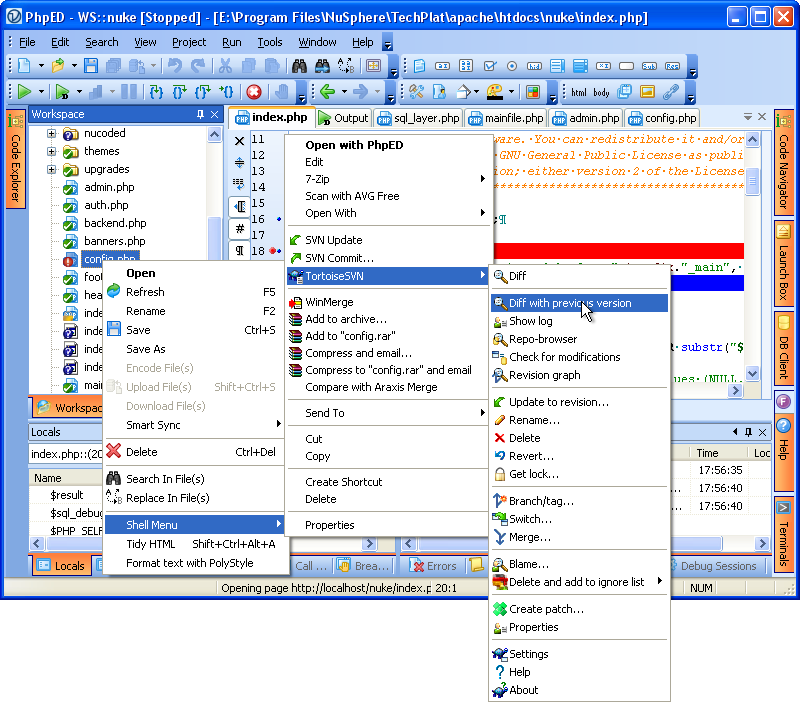Choose Format text with PolyStyle
This screenshot has width=800, height=707.
[x=194, y=563]
